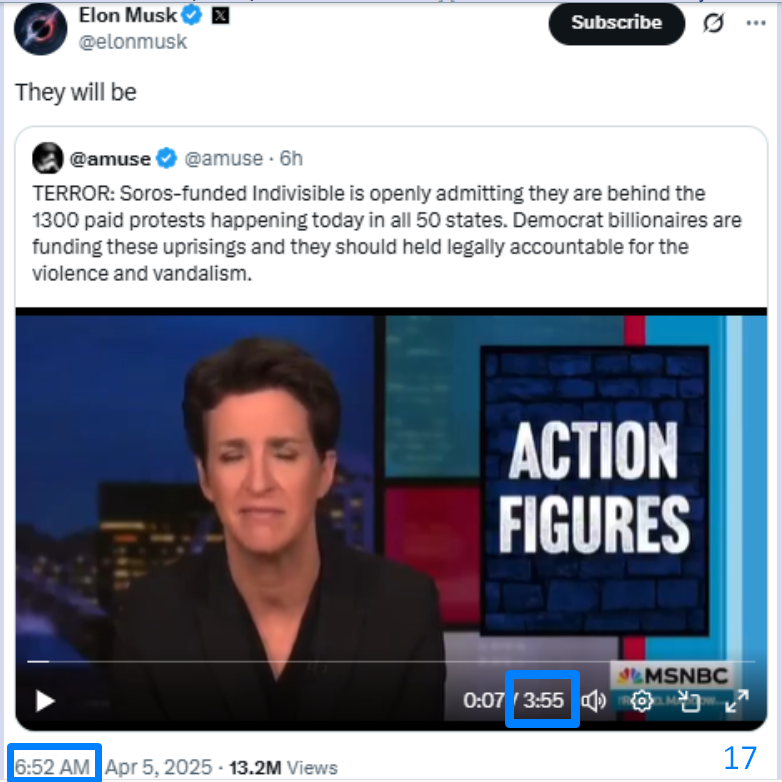Click the blue verified badge next to Elon Musk
This screenshot has width=782, height=782.
[192, 15]
